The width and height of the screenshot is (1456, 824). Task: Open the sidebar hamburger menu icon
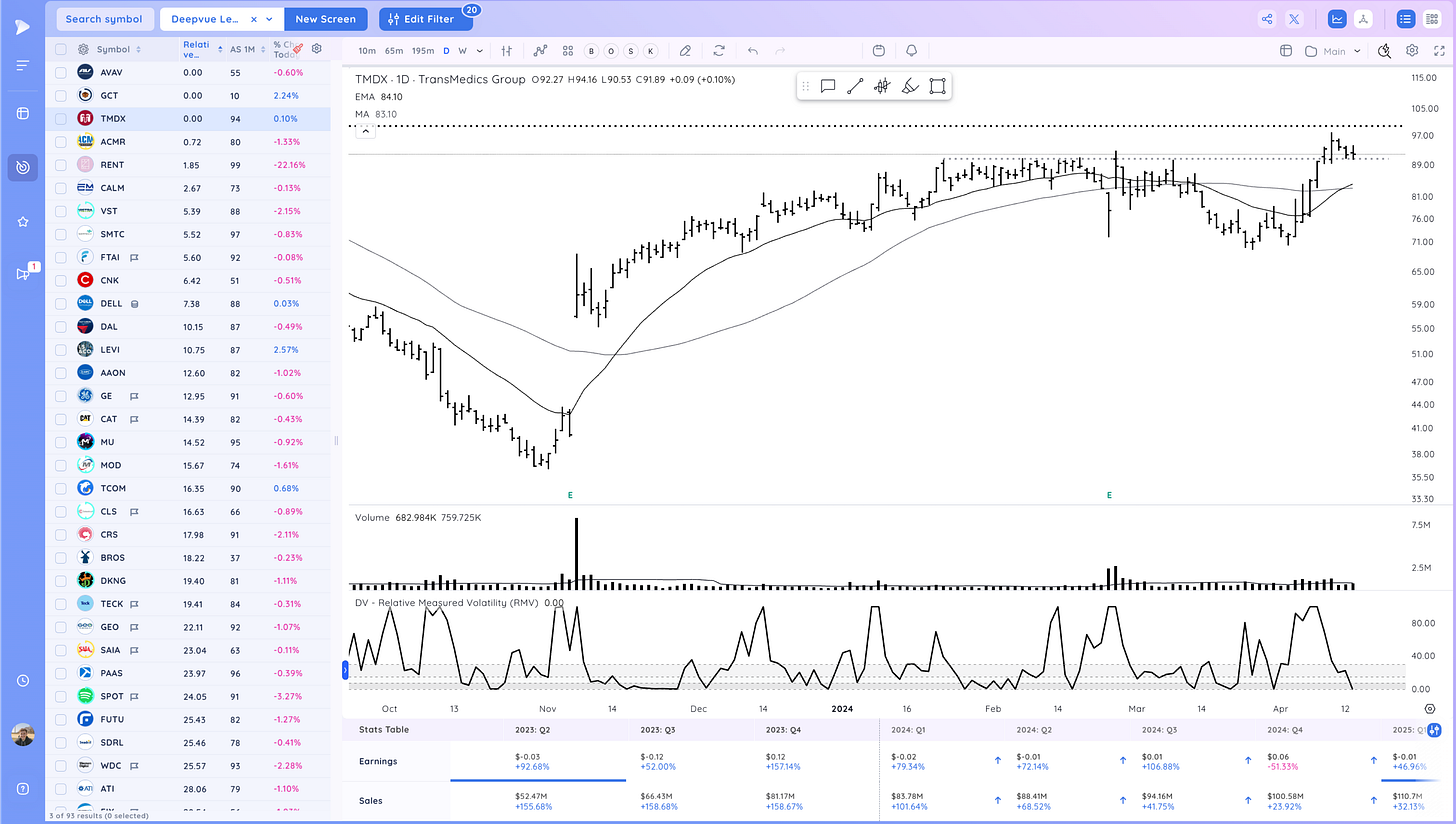[22, 66]
